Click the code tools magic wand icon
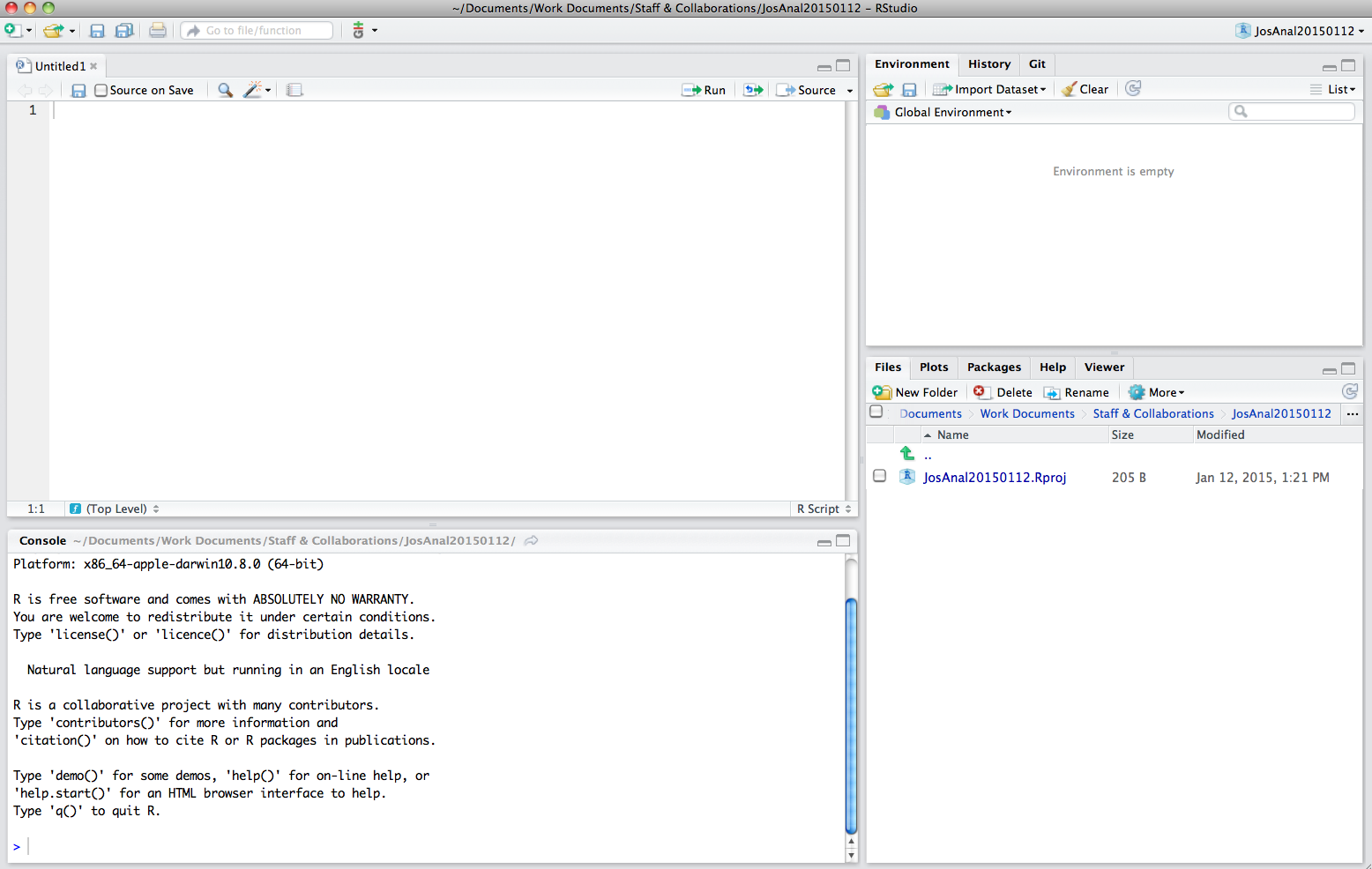The width and height of the screenshot is (1372, 869). tap(253, 90)
